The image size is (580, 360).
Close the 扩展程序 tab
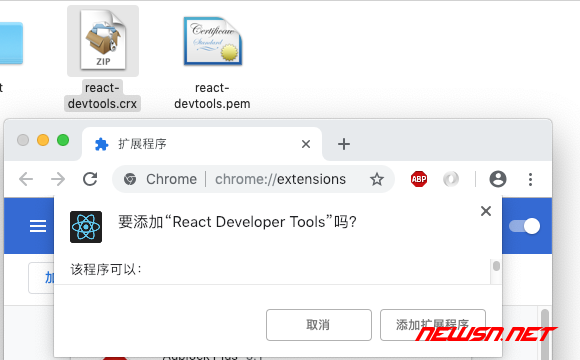(x=306, y=144)
